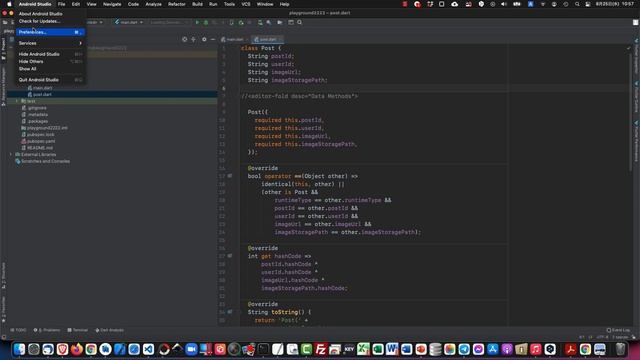The image size is (640, 360).
Task: Open Visual Studio Code from the Dock
Action: click(148, 349)
